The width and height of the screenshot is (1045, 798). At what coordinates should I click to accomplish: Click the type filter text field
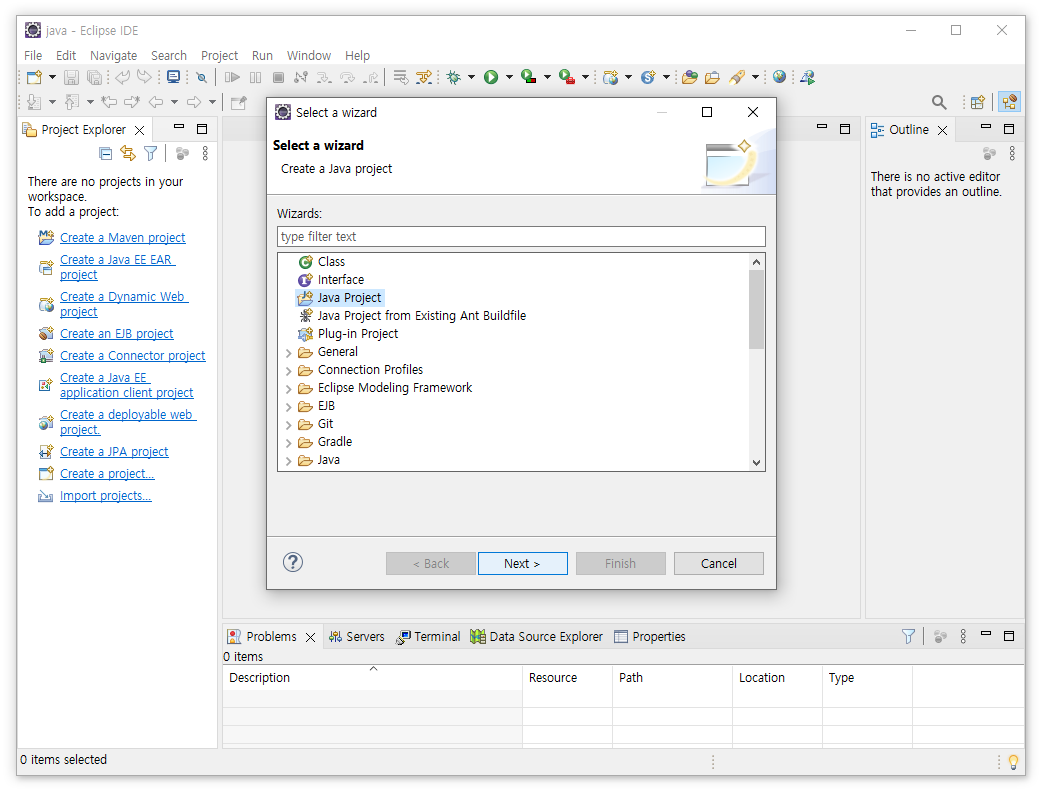521,237
